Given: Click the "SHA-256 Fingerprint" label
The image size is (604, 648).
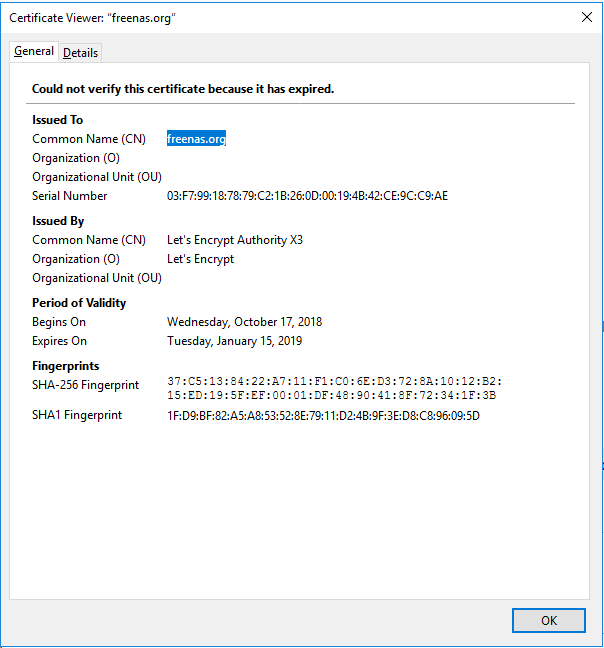Looking at the screenshot, I should pyautogui.click(x=86, y=385).
